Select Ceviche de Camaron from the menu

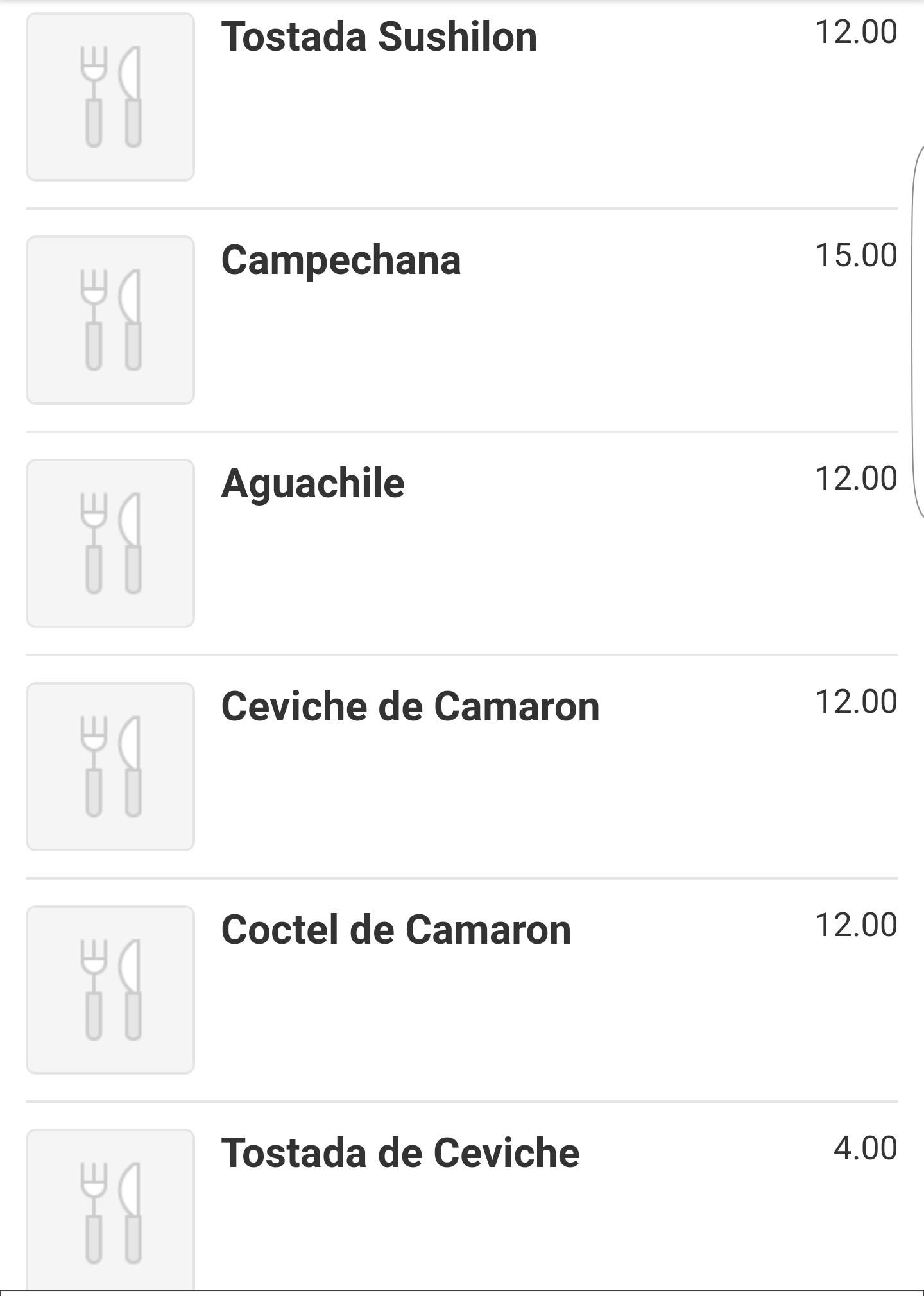(x=410, y=706)
